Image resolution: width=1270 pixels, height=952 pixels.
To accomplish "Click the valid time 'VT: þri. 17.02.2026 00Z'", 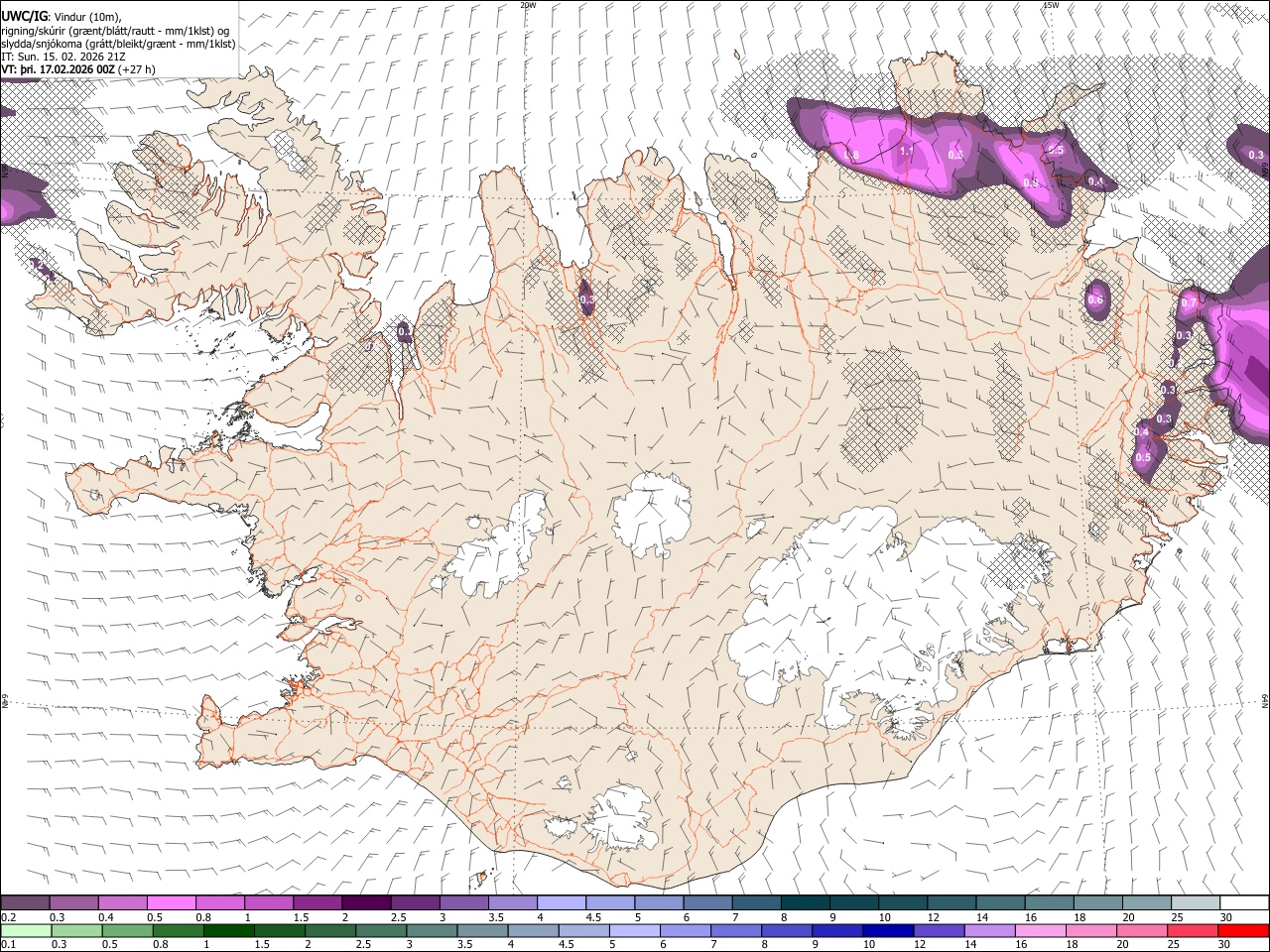I will pyautogui.click(x=58, y=69).
